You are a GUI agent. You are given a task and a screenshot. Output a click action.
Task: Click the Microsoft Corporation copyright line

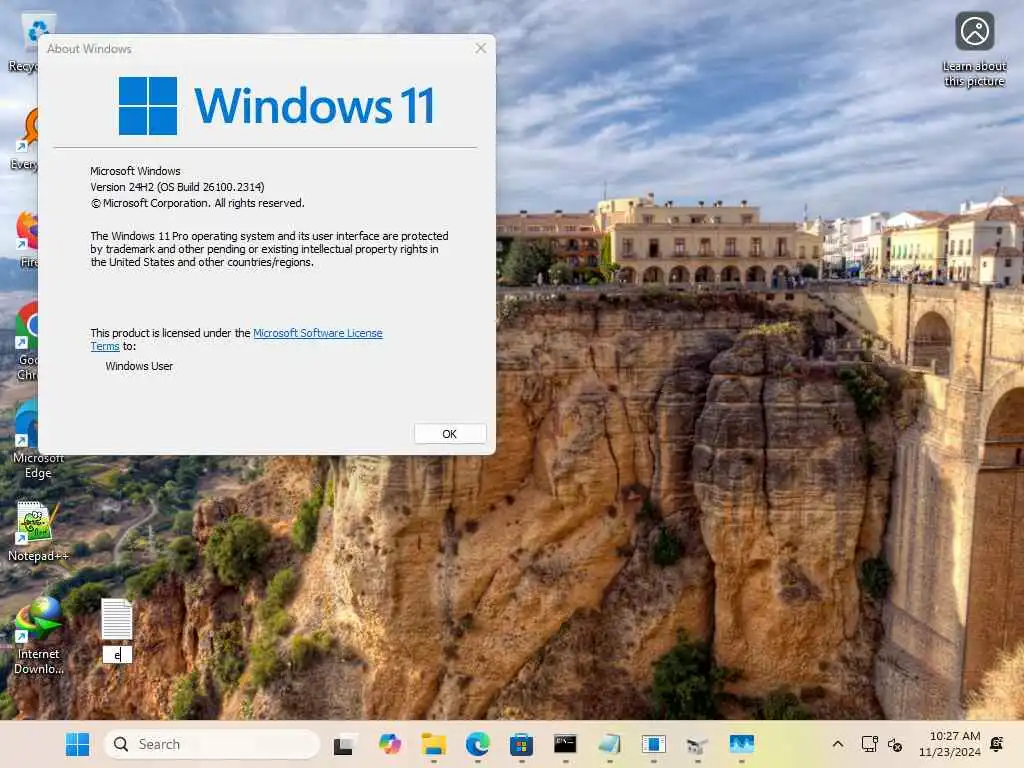(197, 203)
